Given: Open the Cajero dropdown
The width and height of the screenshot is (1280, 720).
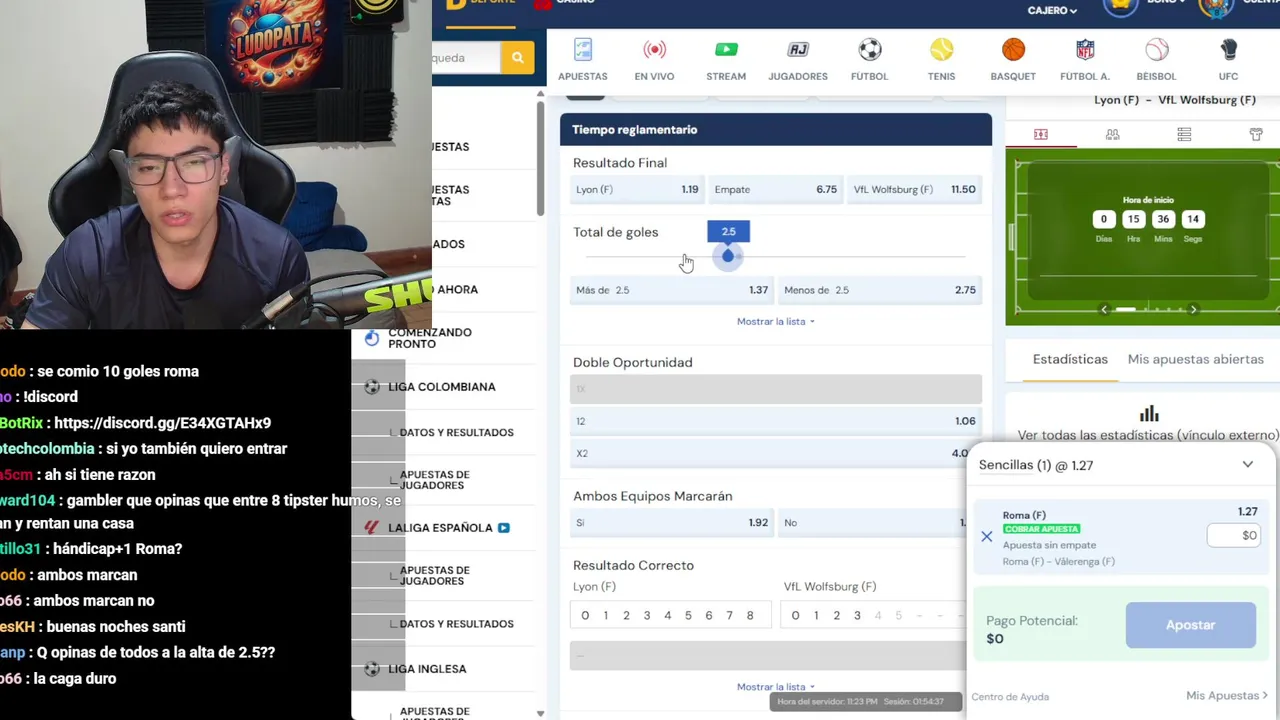Looking at the screenshot, I should [x=1052, y=10].
